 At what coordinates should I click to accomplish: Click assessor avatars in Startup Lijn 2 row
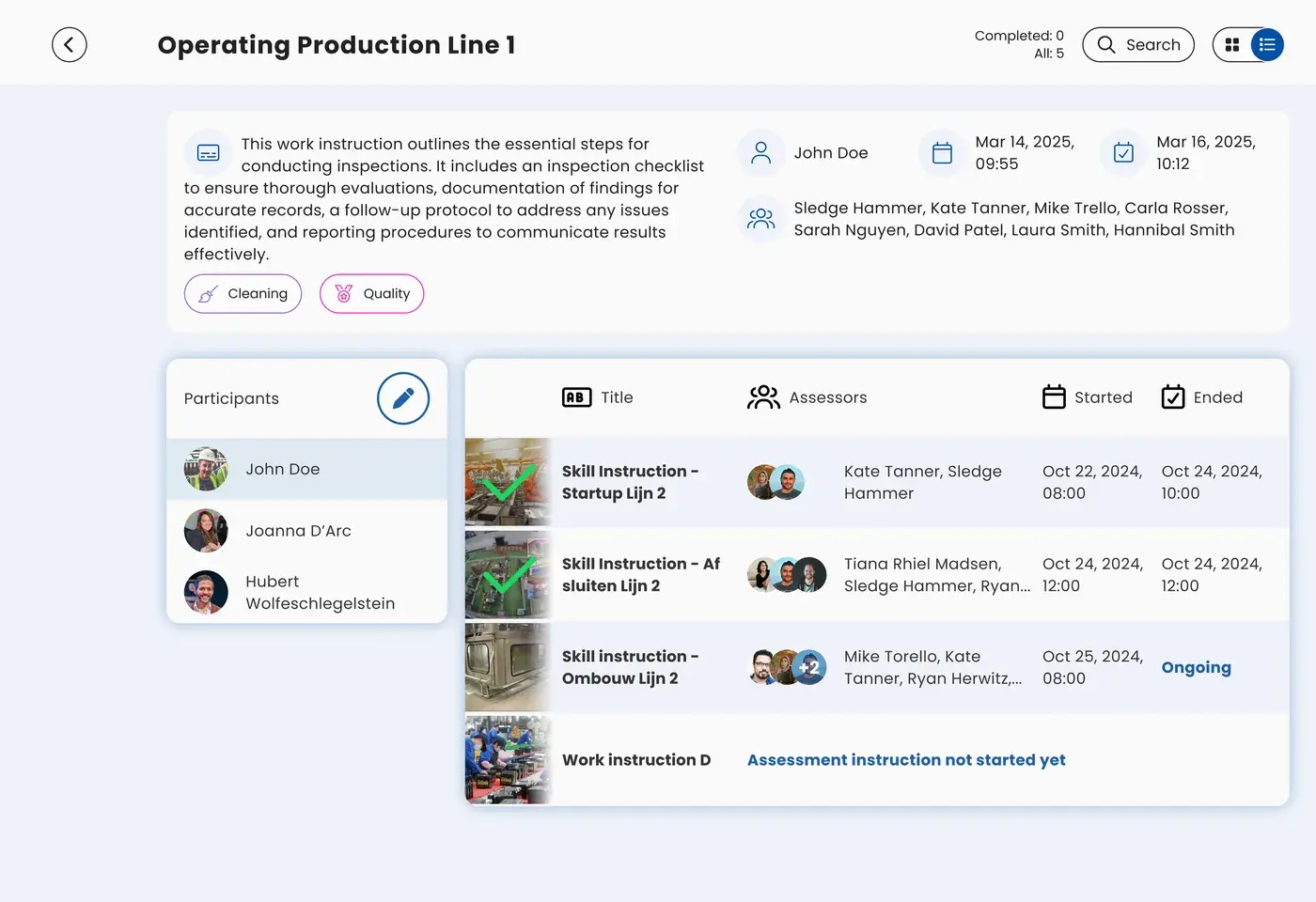click(775, 482)
